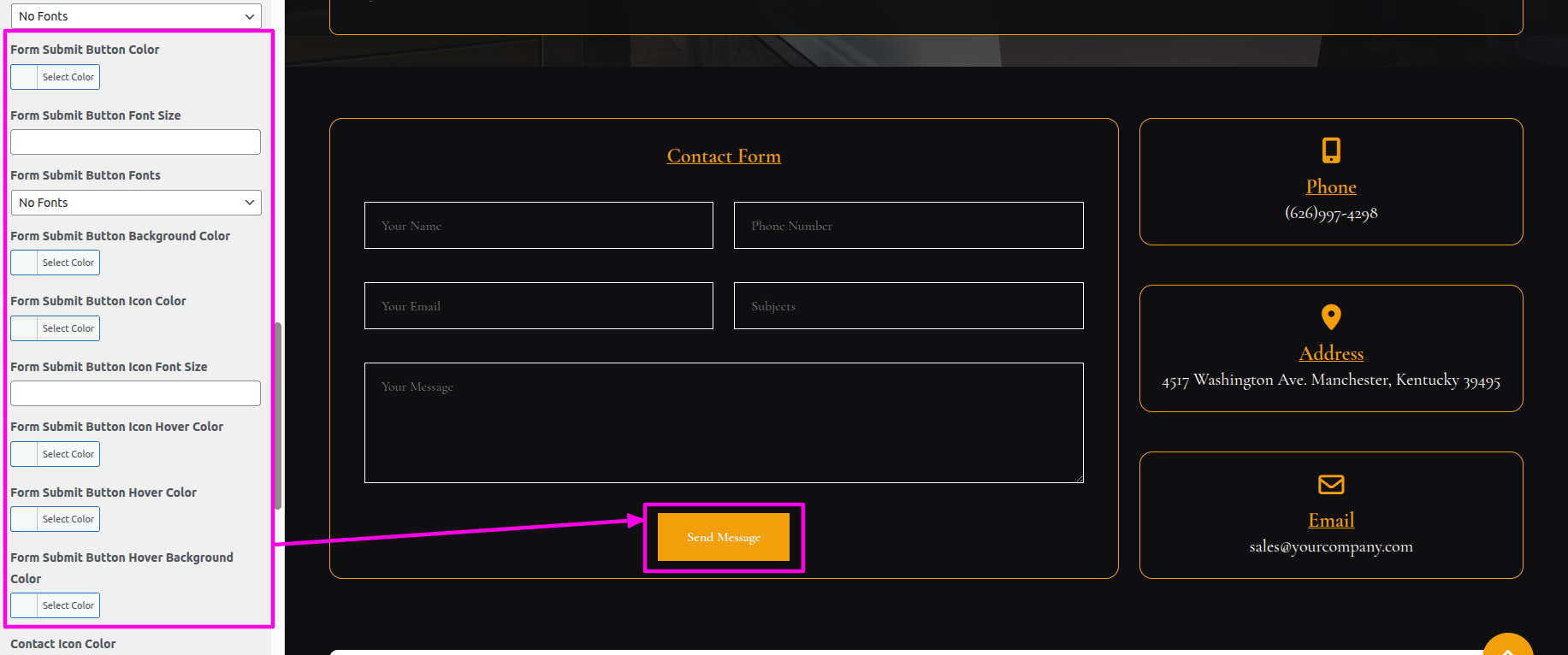Click the envelope Email icon

click(1331, 485)
